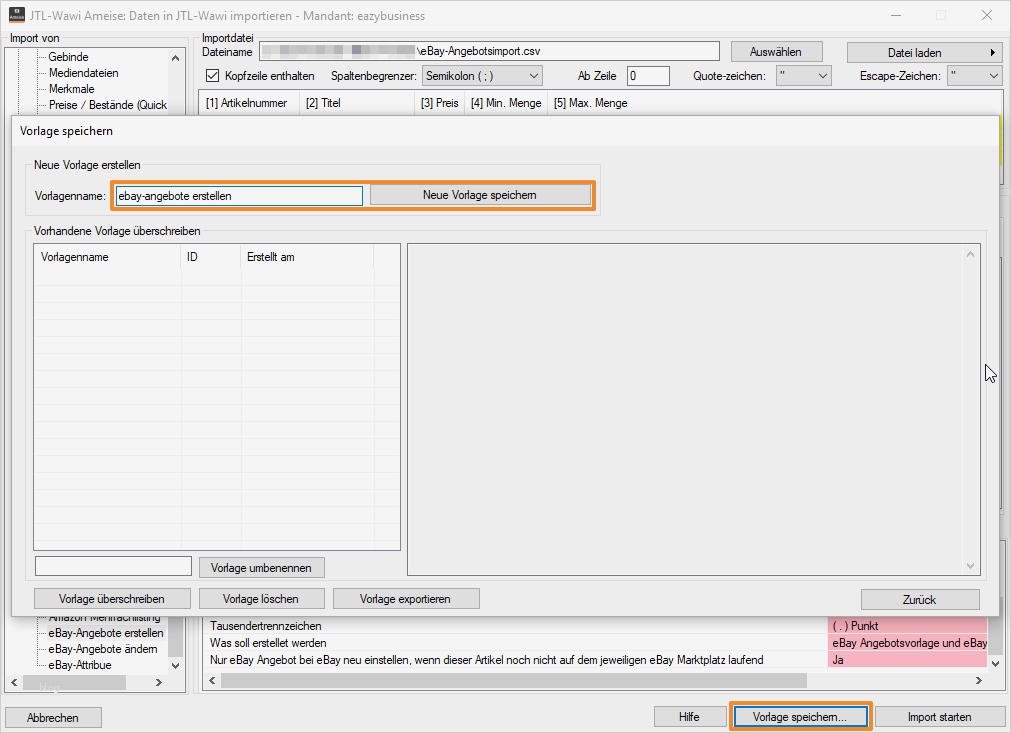
Task: Click tree horizontal scroll right arrow
Action: 159,681
